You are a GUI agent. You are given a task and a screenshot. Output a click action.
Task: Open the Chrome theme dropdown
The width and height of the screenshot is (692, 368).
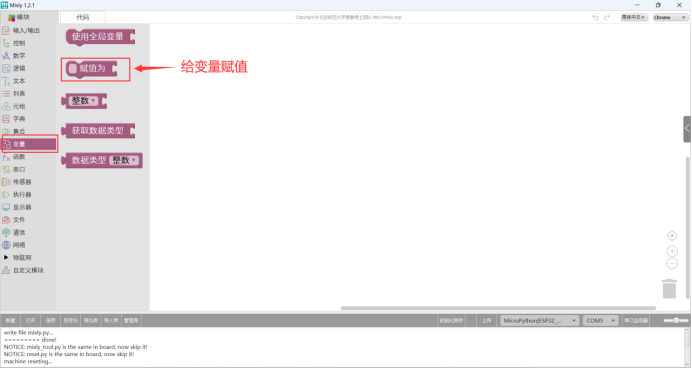point(670,17)
